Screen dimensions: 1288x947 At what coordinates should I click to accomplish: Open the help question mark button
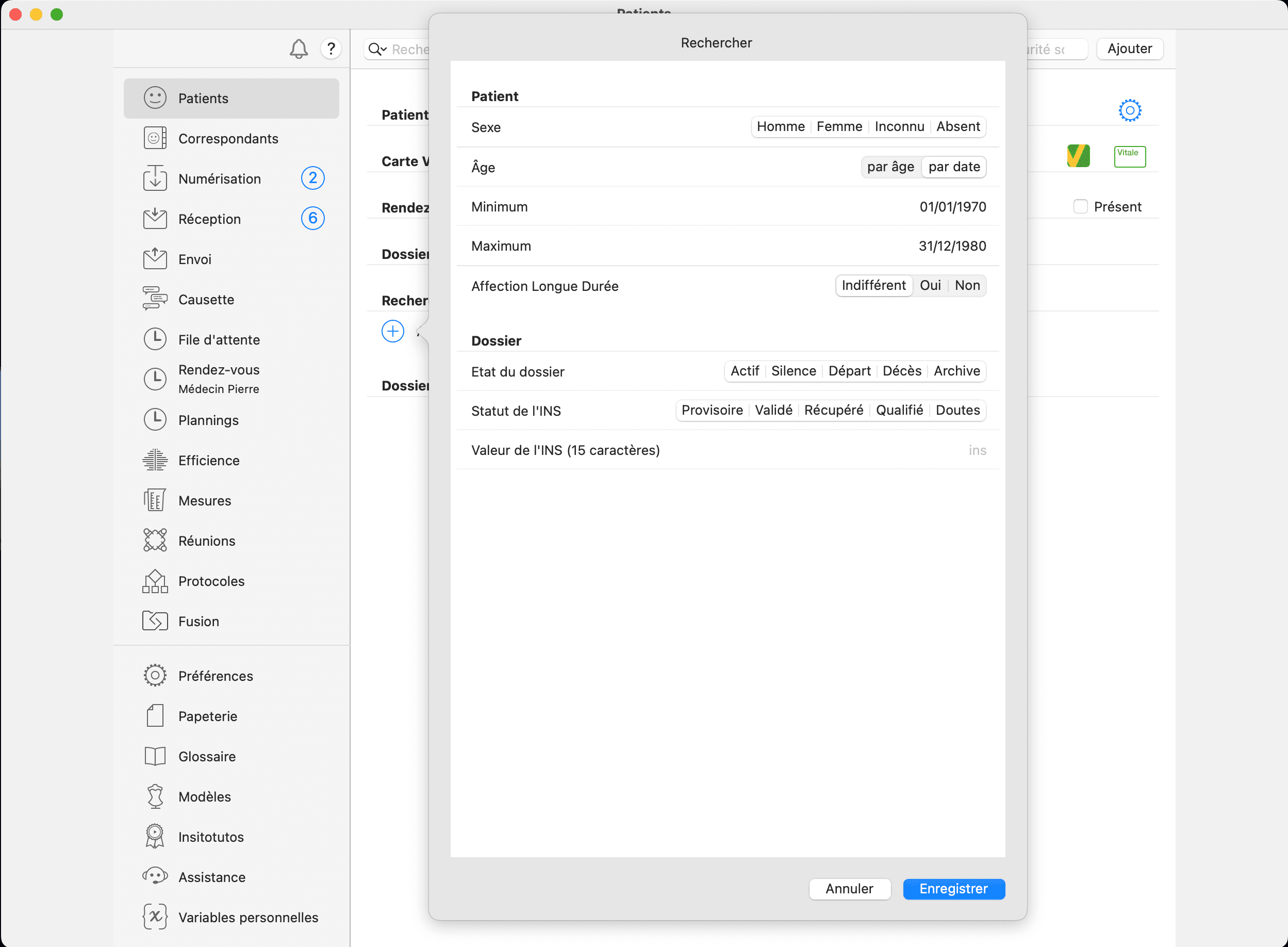(x=331, y=50)
